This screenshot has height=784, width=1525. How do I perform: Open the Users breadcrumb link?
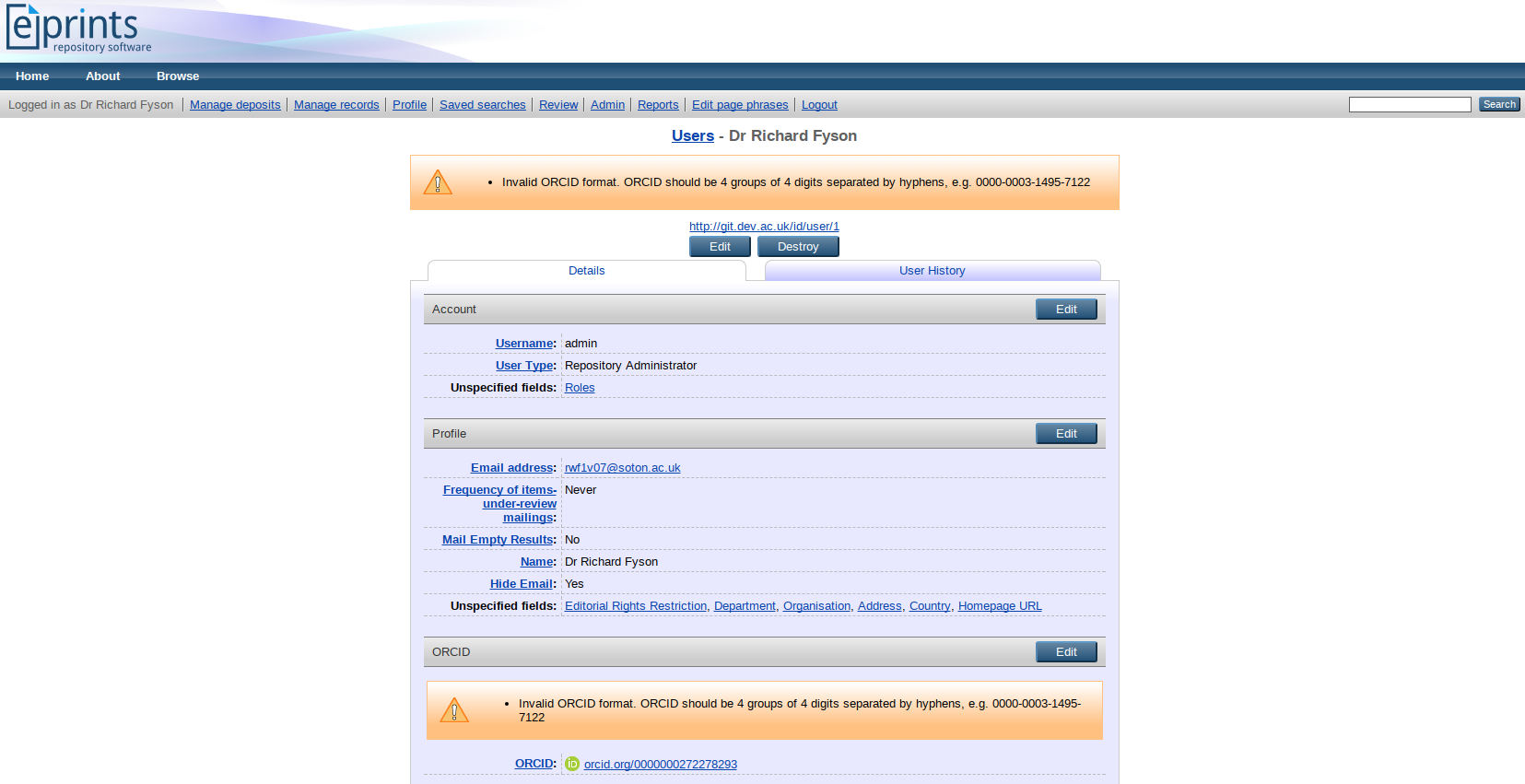tap(692, 136)
